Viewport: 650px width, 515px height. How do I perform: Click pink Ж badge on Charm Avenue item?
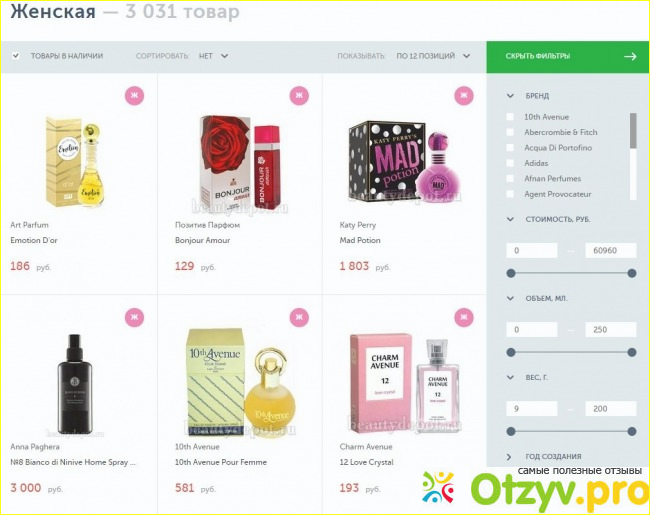point(463,317)
